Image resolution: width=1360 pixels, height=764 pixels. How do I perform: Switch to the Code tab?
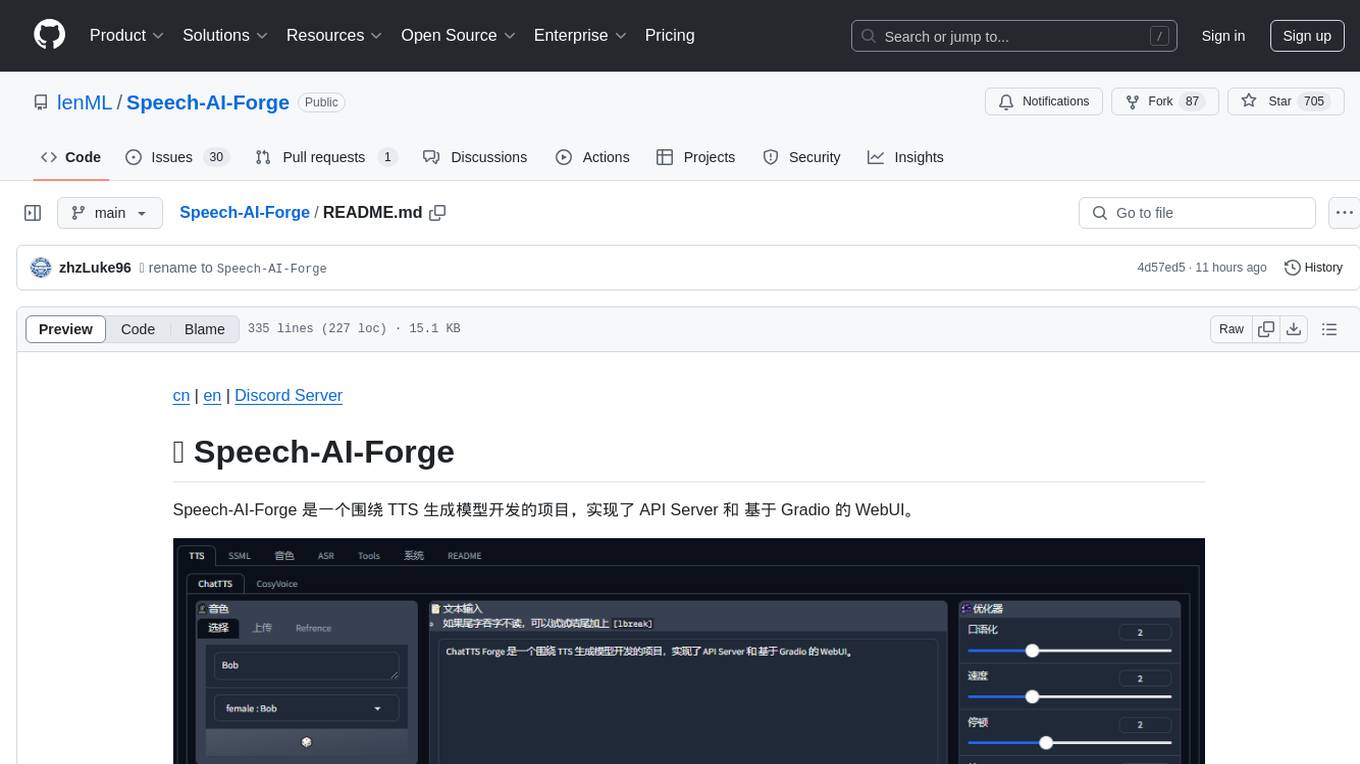71,157
